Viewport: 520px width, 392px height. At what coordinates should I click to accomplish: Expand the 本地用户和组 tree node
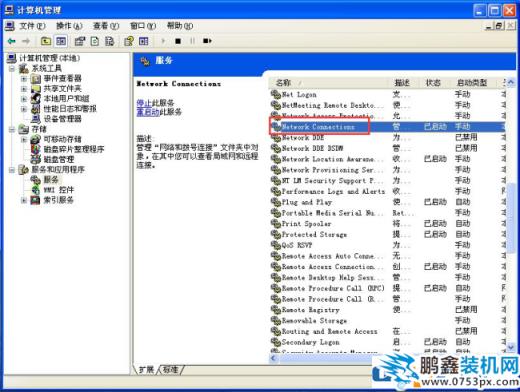[24, 99]
